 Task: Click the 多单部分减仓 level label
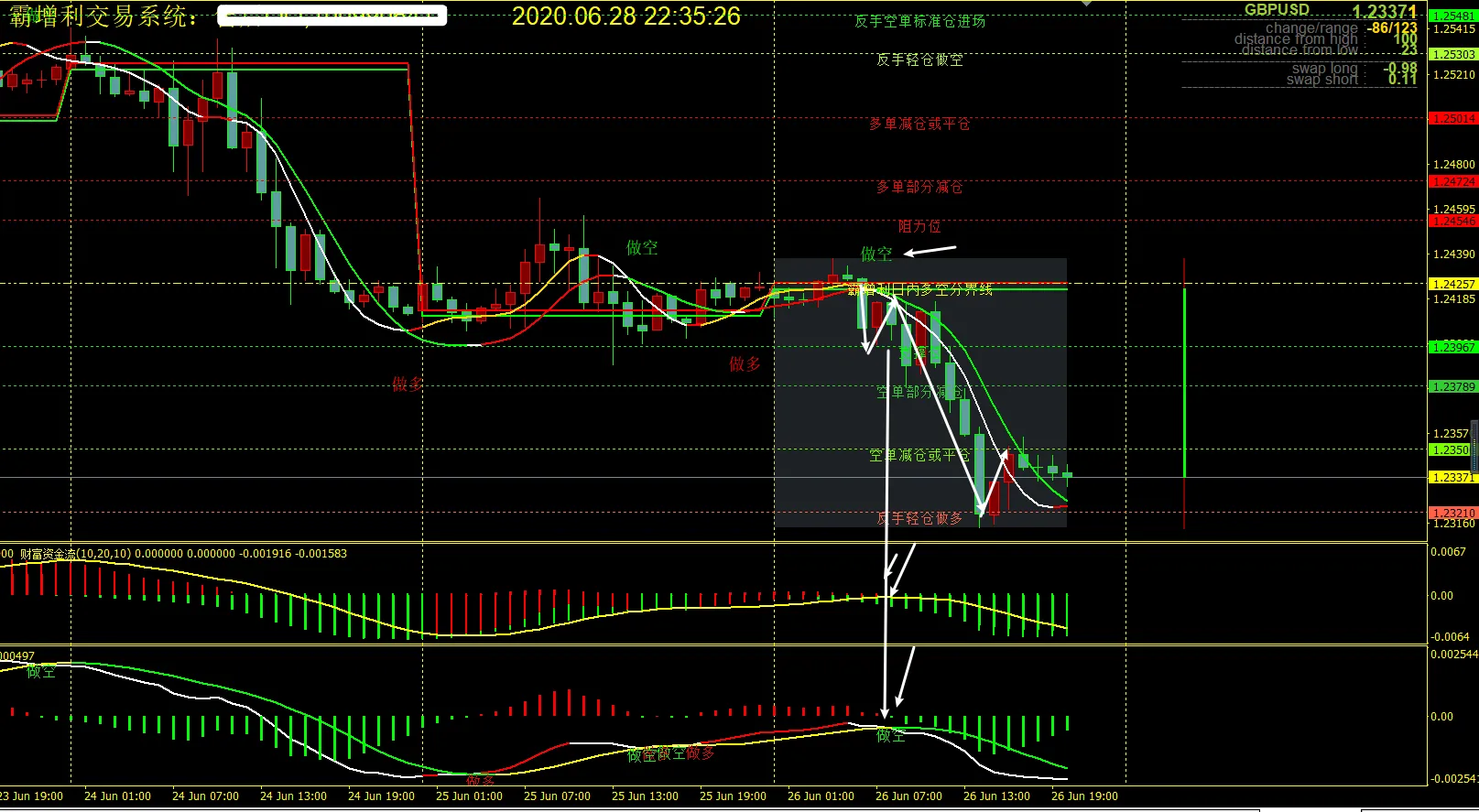click(x=919, y=187)
